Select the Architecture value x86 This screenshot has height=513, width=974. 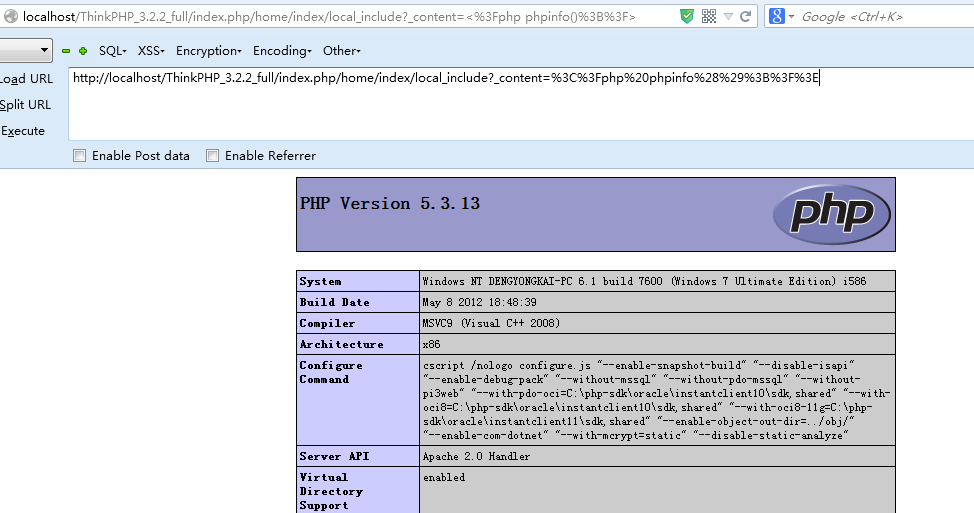(432, 345)
